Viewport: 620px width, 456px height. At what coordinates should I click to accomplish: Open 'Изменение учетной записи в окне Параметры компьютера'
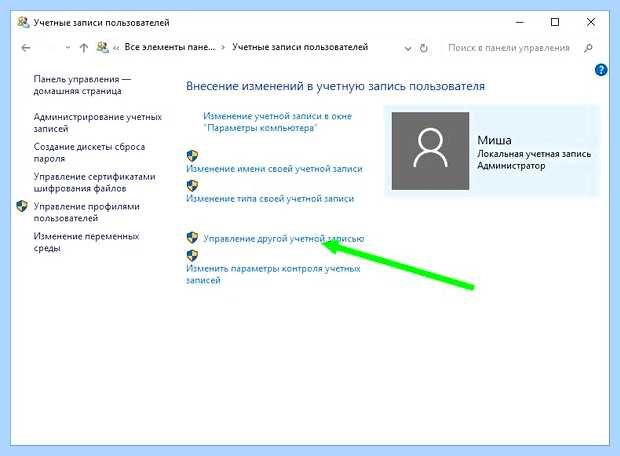(x=278, y=122)
